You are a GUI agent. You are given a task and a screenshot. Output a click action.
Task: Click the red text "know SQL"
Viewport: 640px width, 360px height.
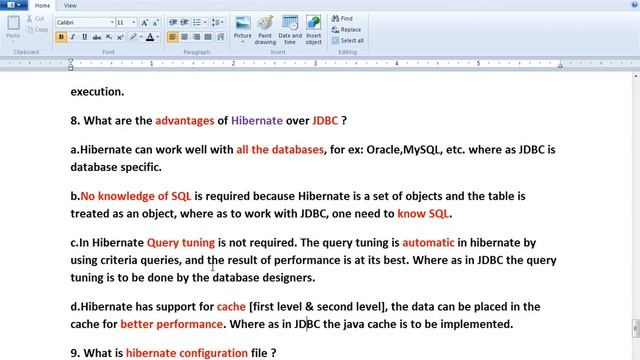click(423, 213)
